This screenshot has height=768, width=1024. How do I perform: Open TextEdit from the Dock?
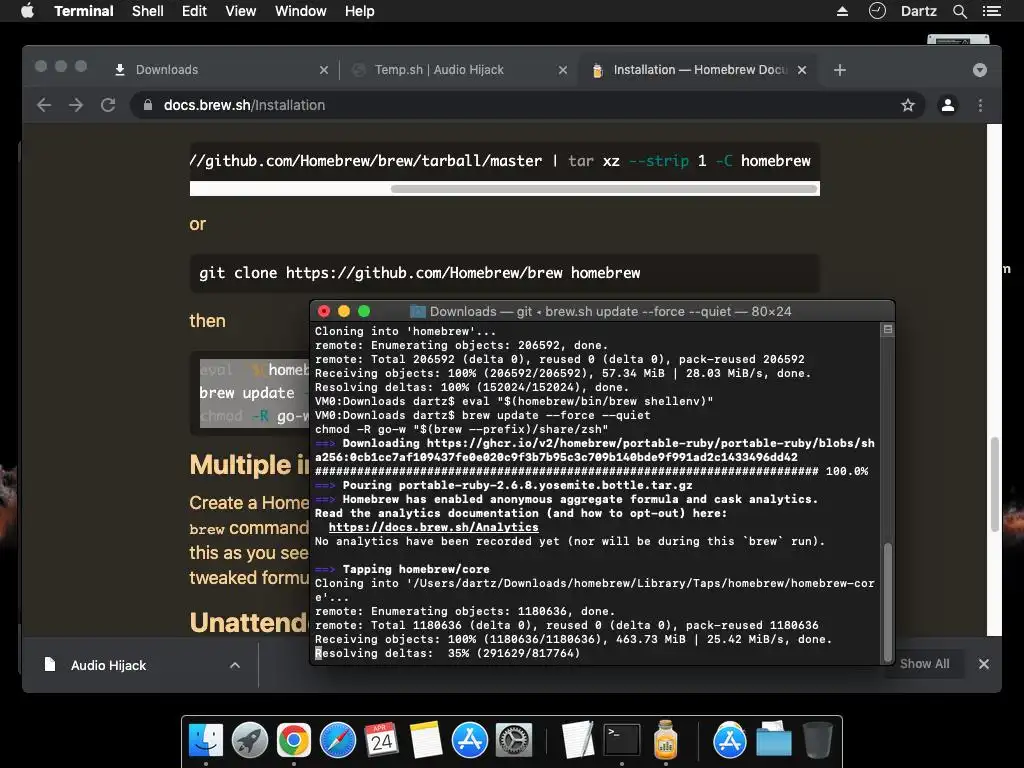577,740
